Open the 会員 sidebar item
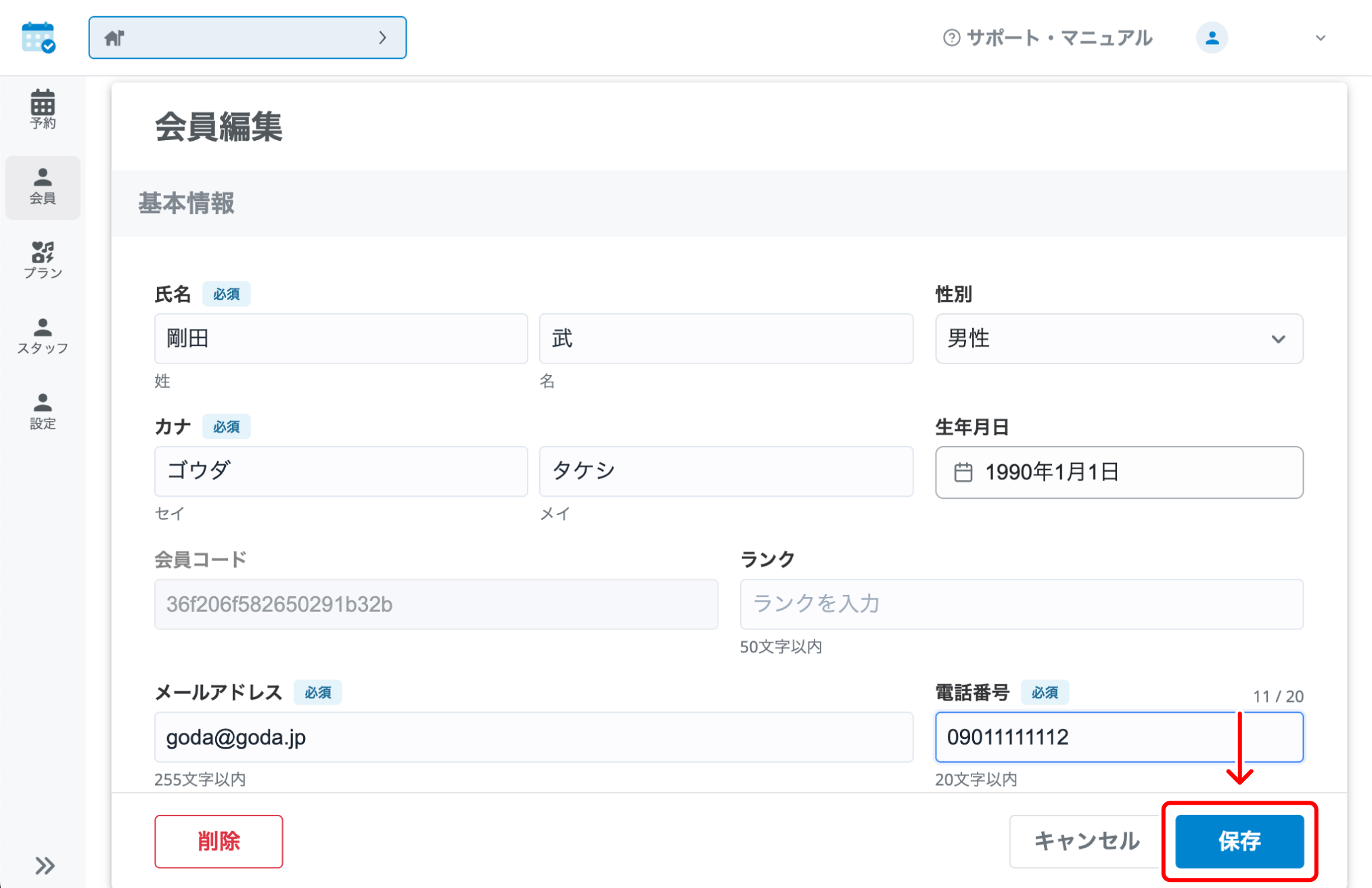This screenshot has height=888, width=1372. [x=43, y=187]
